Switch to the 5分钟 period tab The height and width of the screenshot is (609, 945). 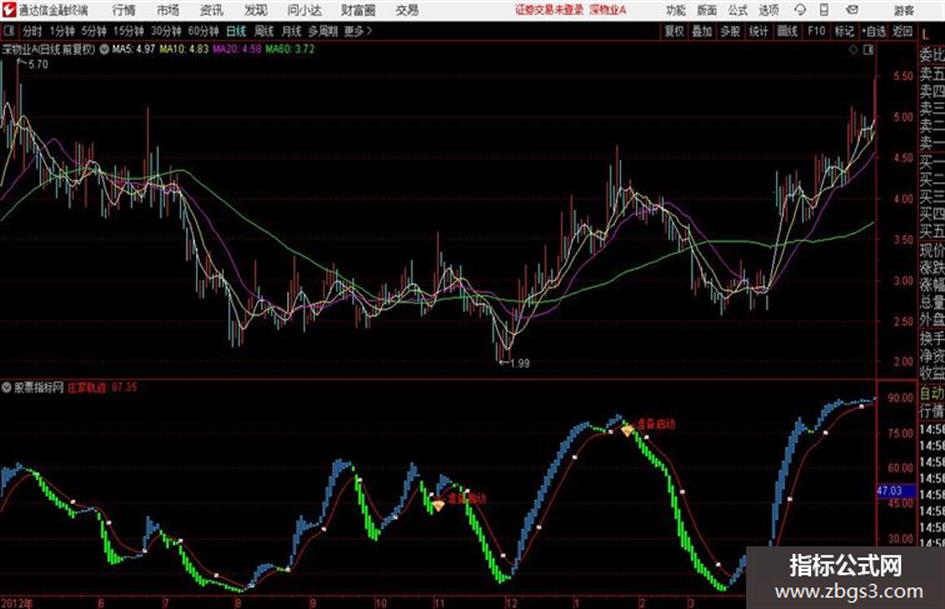pyautogui.click(x=94, y=31)
